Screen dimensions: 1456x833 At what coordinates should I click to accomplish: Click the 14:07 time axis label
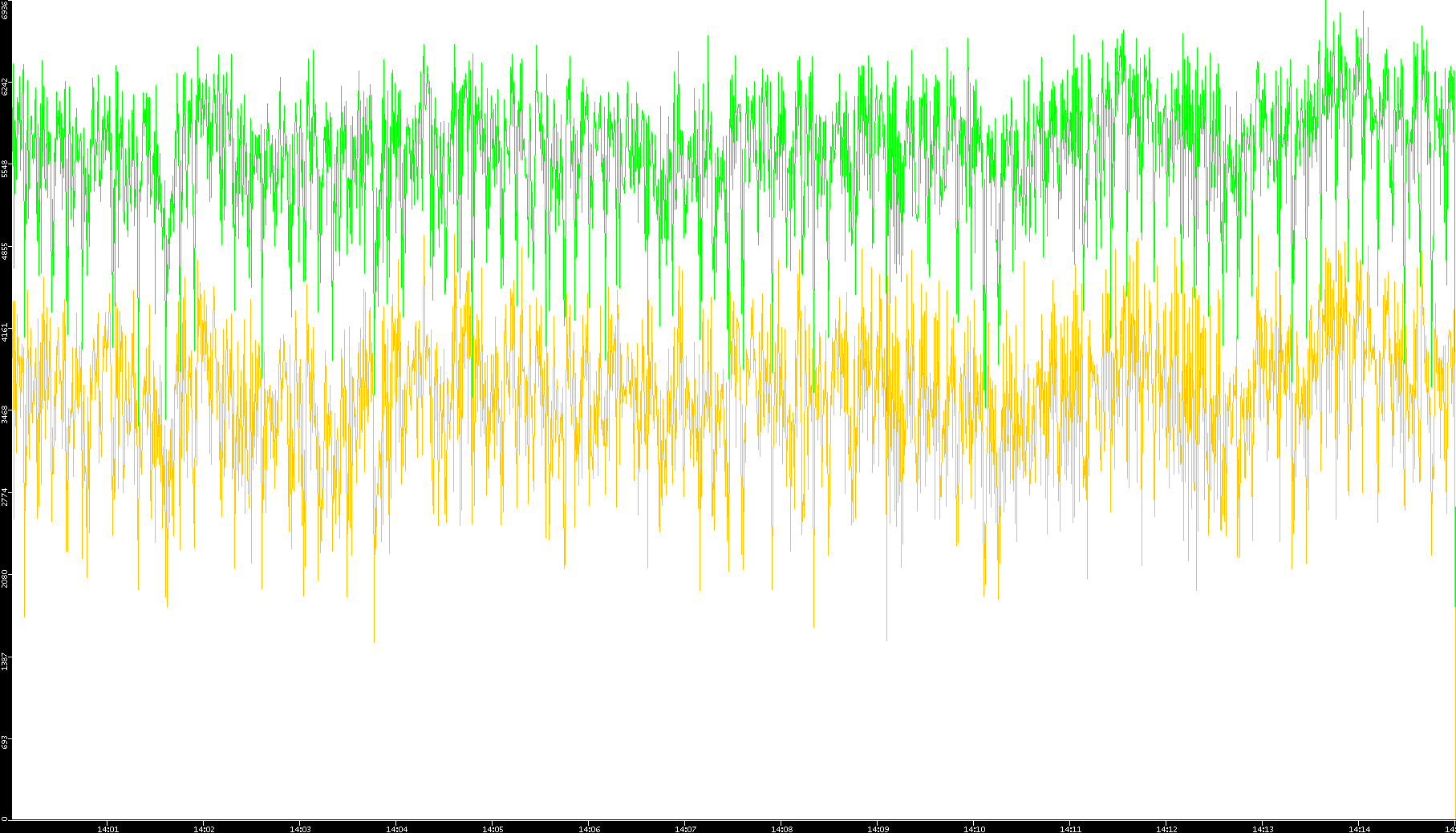[x=685, y=829]
